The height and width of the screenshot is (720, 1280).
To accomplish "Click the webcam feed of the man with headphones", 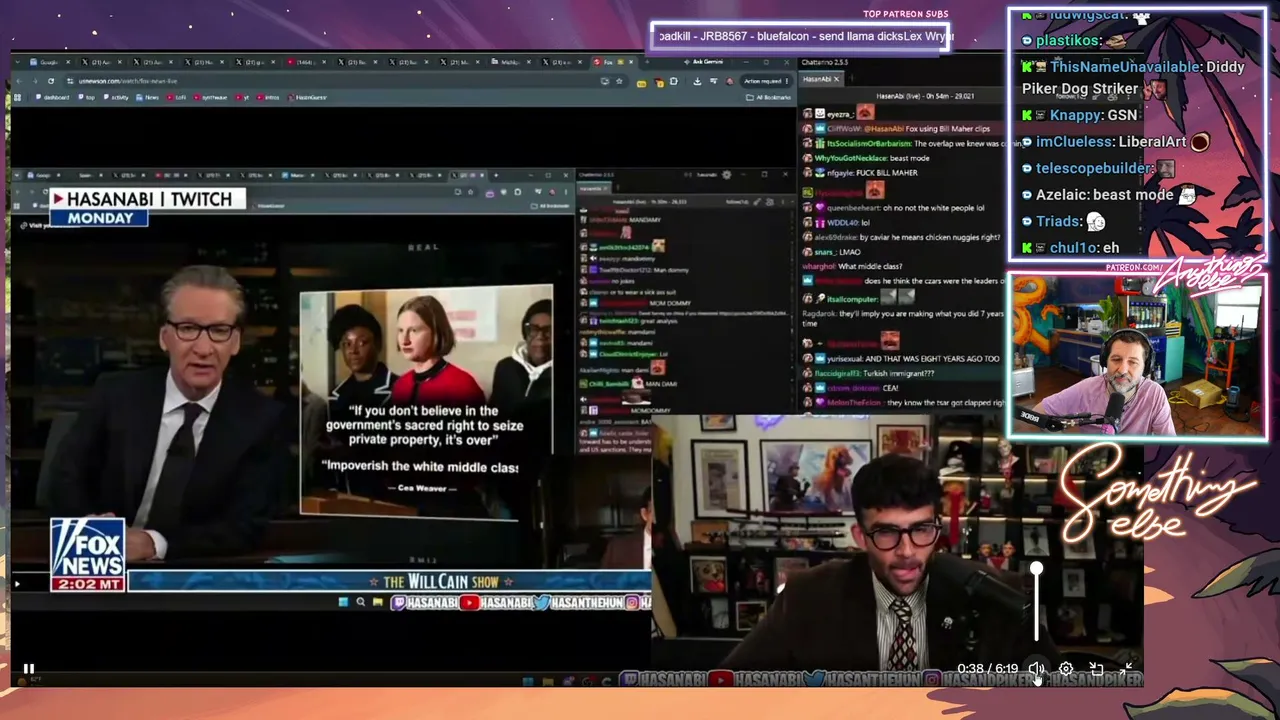I will point(1137,358).
